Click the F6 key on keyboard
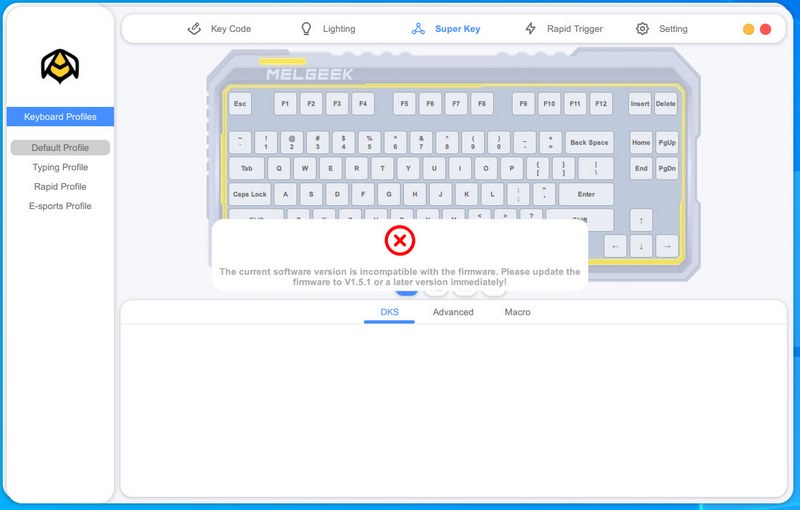 430,104
